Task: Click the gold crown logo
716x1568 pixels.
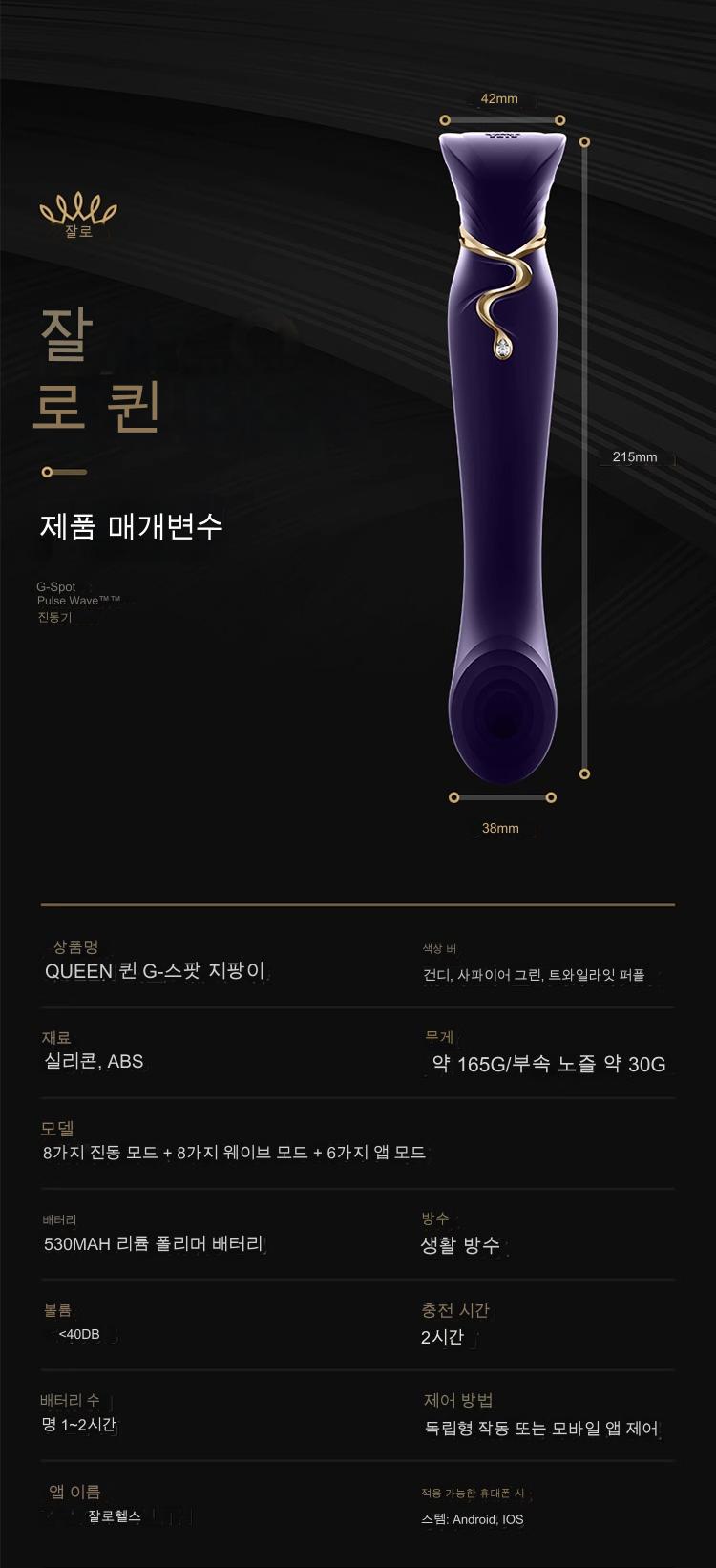Action: click(x=78, y=214)
